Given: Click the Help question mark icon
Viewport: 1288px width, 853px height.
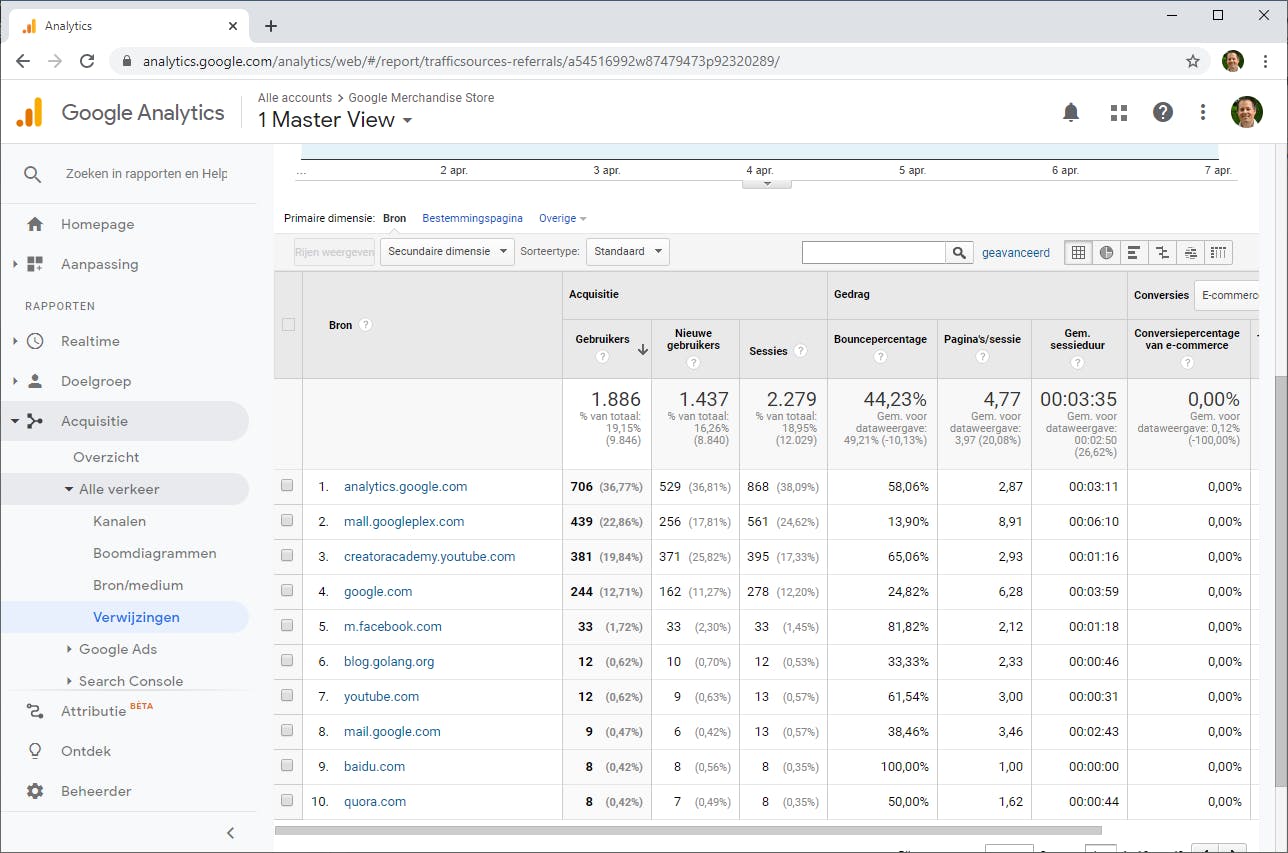Looking at the screenshot, I should coord(1162,112).
